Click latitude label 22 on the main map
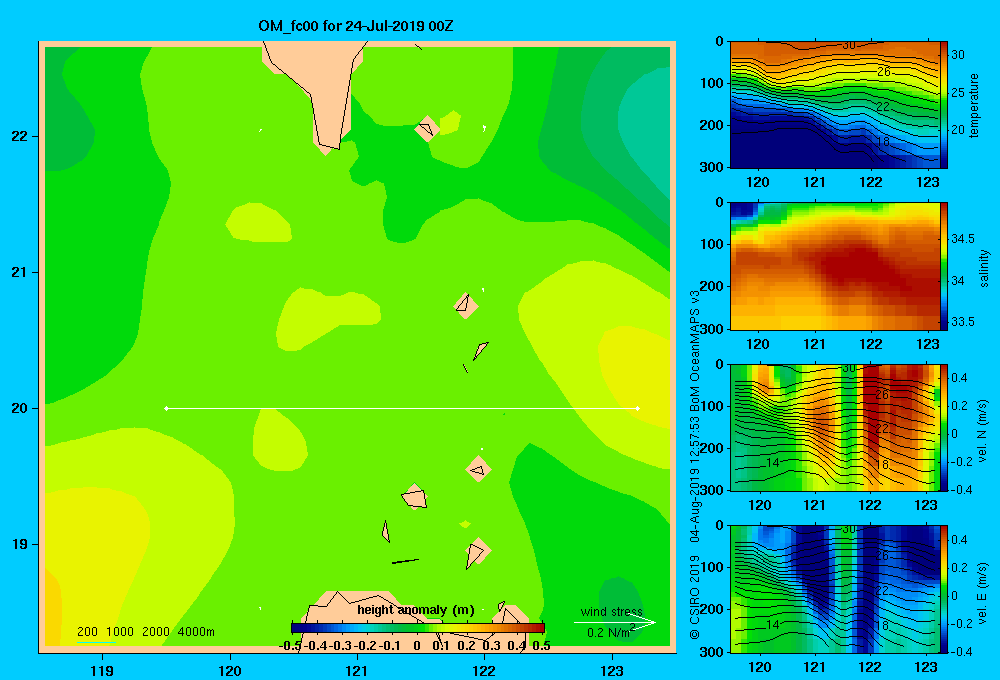 click(19, 137)
